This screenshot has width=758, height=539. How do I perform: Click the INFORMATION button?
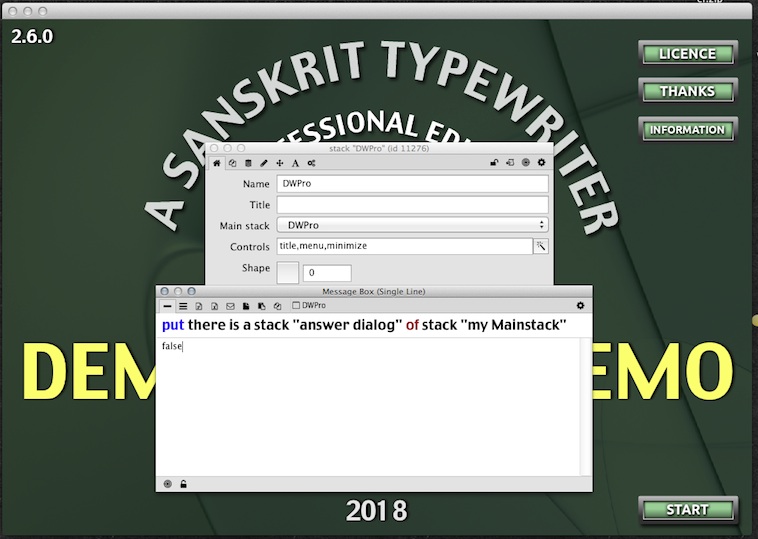pyautogui.click(x=687, y=130)
